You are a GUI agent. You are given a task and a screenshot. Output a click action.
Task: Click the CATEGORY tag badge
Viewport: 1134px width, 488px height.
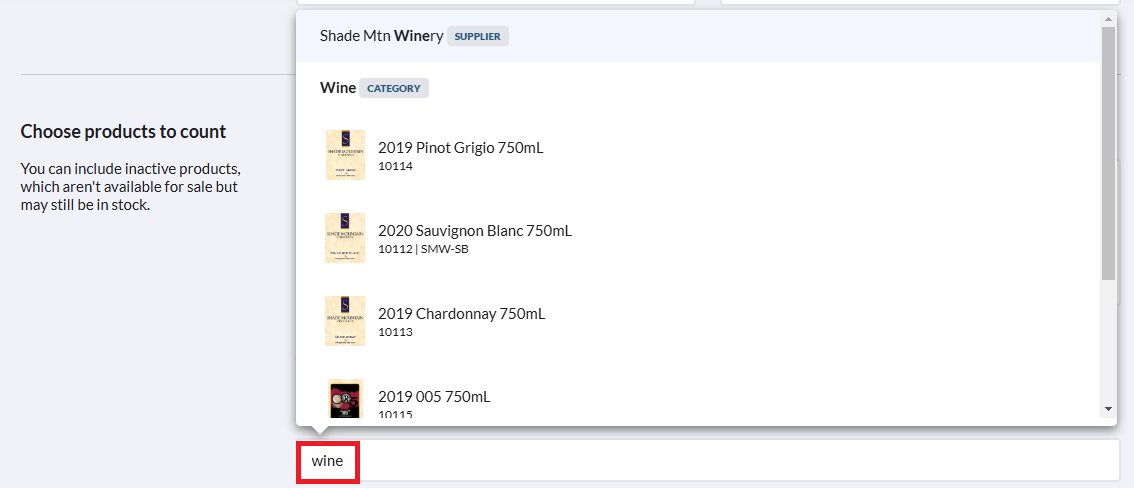click(393, 88)
